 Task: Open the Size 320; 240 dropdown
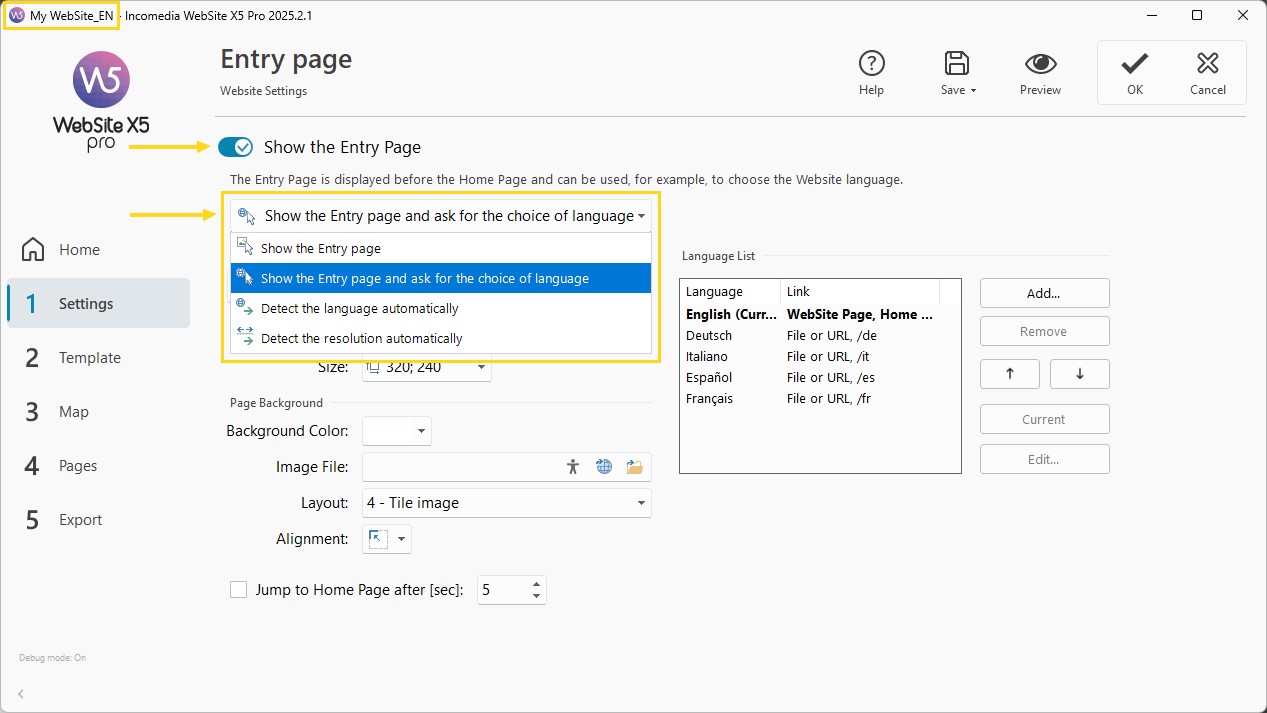427,367
